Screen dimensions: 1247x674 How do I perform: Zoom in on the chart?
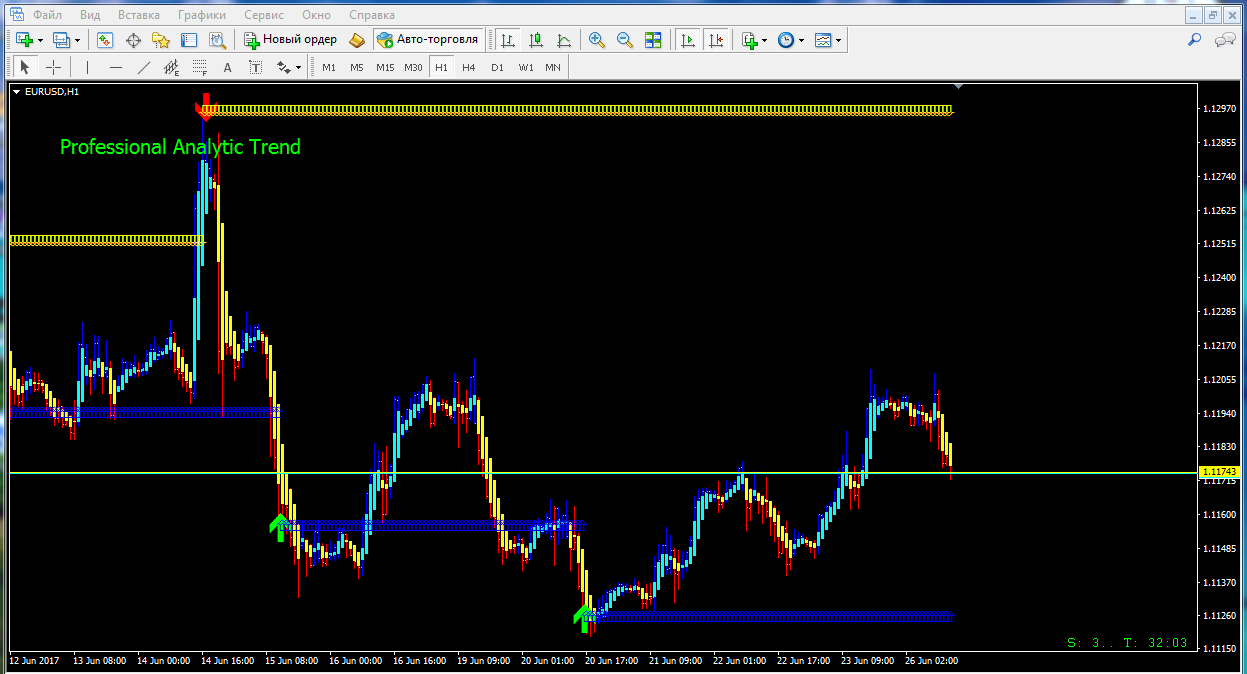(597, 40)
